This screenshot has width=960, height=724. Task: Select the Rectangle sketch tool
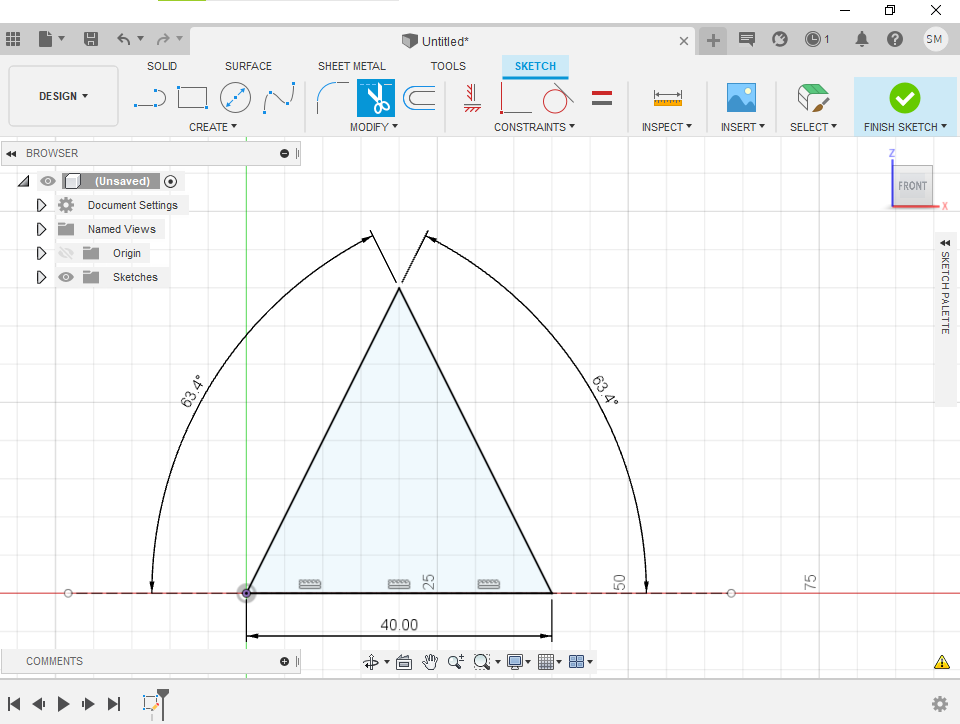(x=192, y=98)
